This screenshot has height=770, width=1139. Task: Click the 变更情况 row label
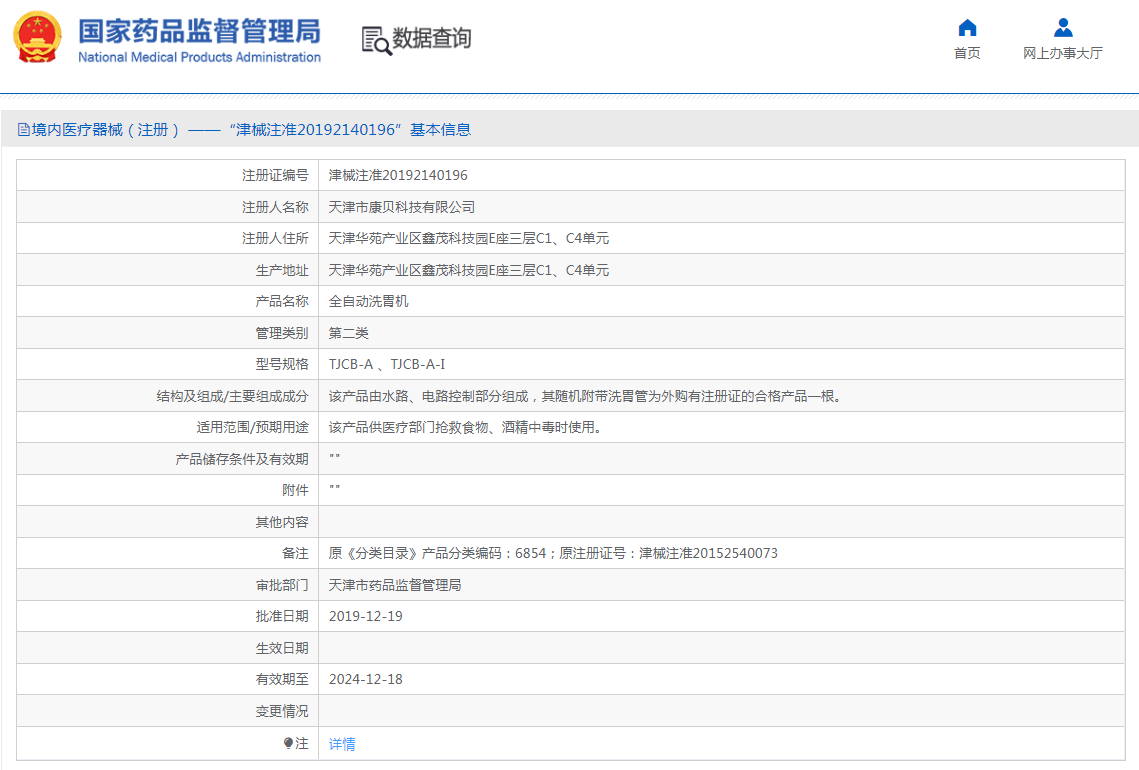[282, 711]
